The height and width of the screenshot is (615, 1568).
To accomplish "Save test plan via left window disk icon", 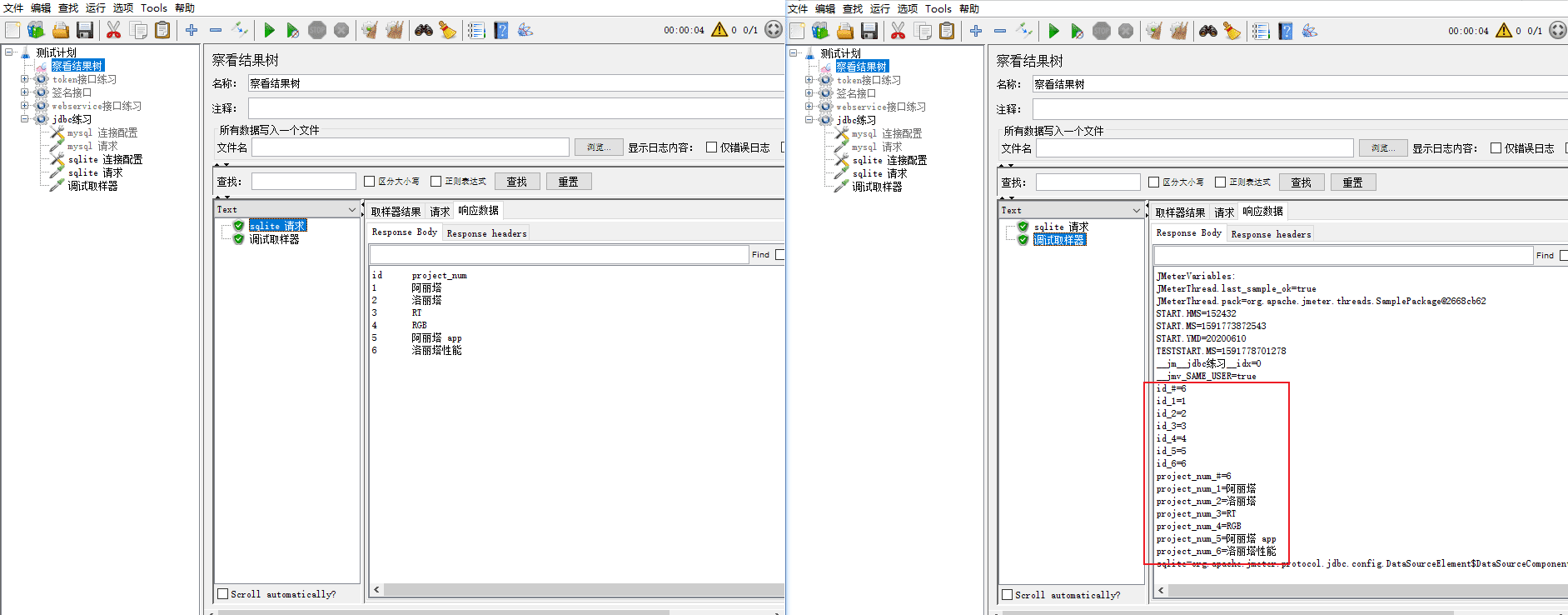I will (85, 30).
